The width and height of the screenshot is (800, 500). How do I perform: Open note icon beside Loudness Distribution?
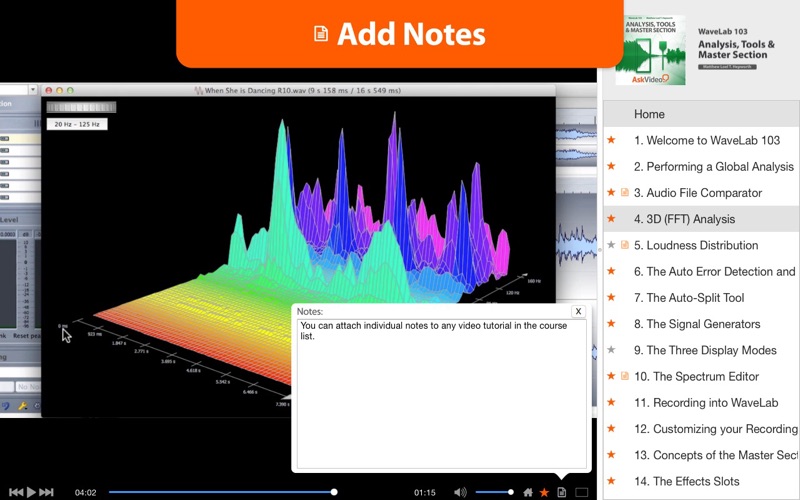[x=624, y=245]
